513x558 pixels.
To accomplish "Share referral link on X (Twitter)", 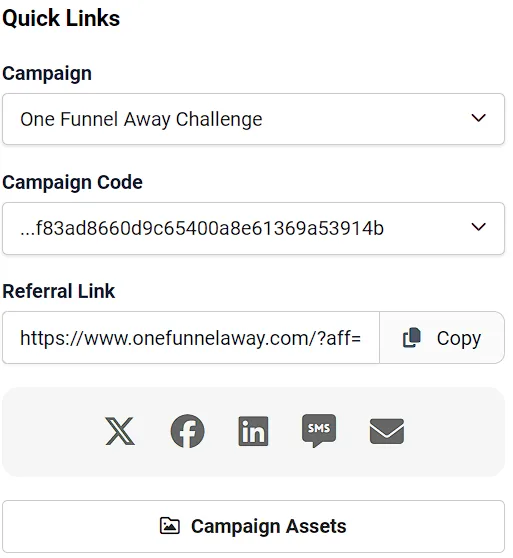I will tap(120, 431).
